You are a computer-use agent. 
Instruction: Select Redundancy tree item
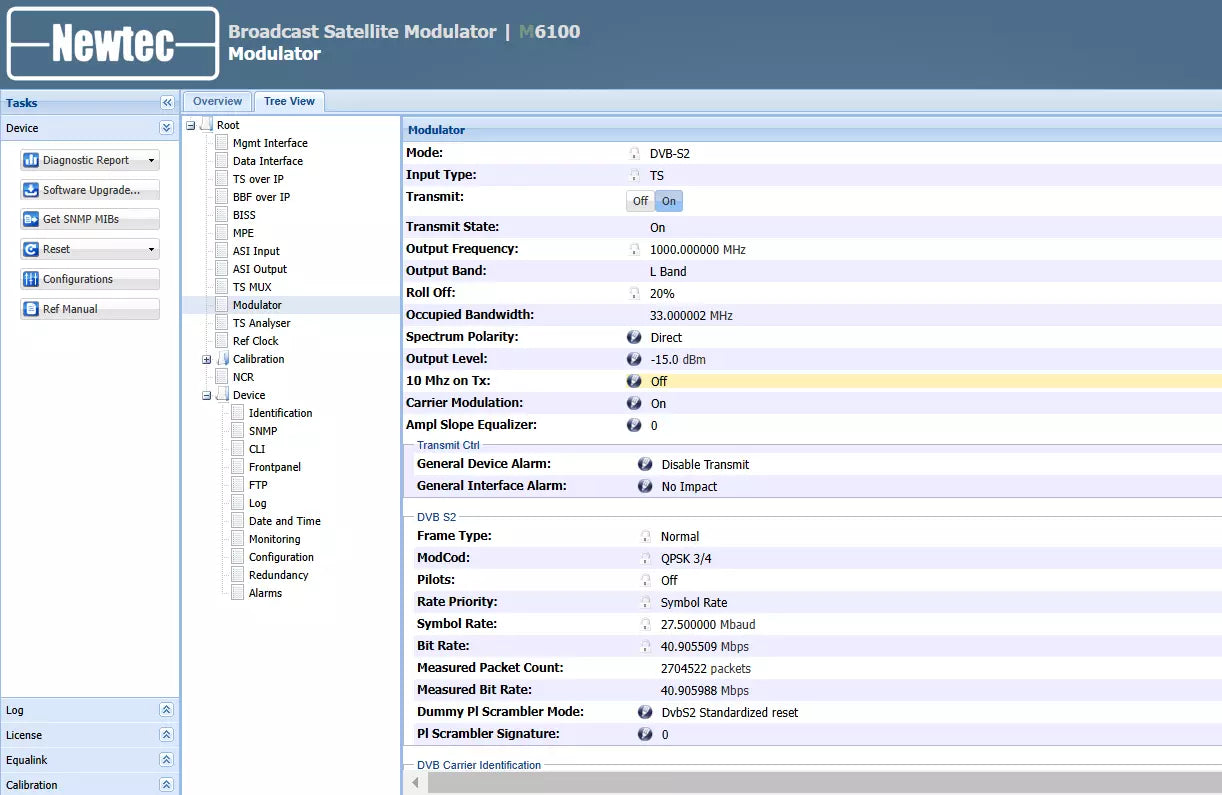tap(279, 575)
